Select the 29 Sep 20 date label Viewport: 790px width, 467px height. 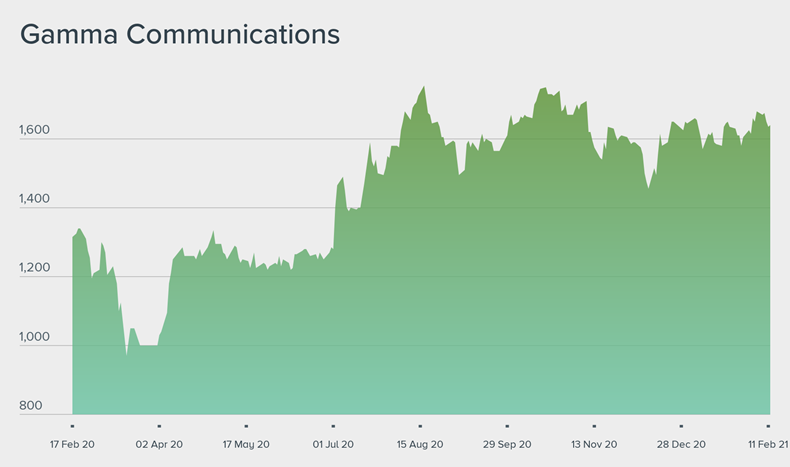point(507,443)
